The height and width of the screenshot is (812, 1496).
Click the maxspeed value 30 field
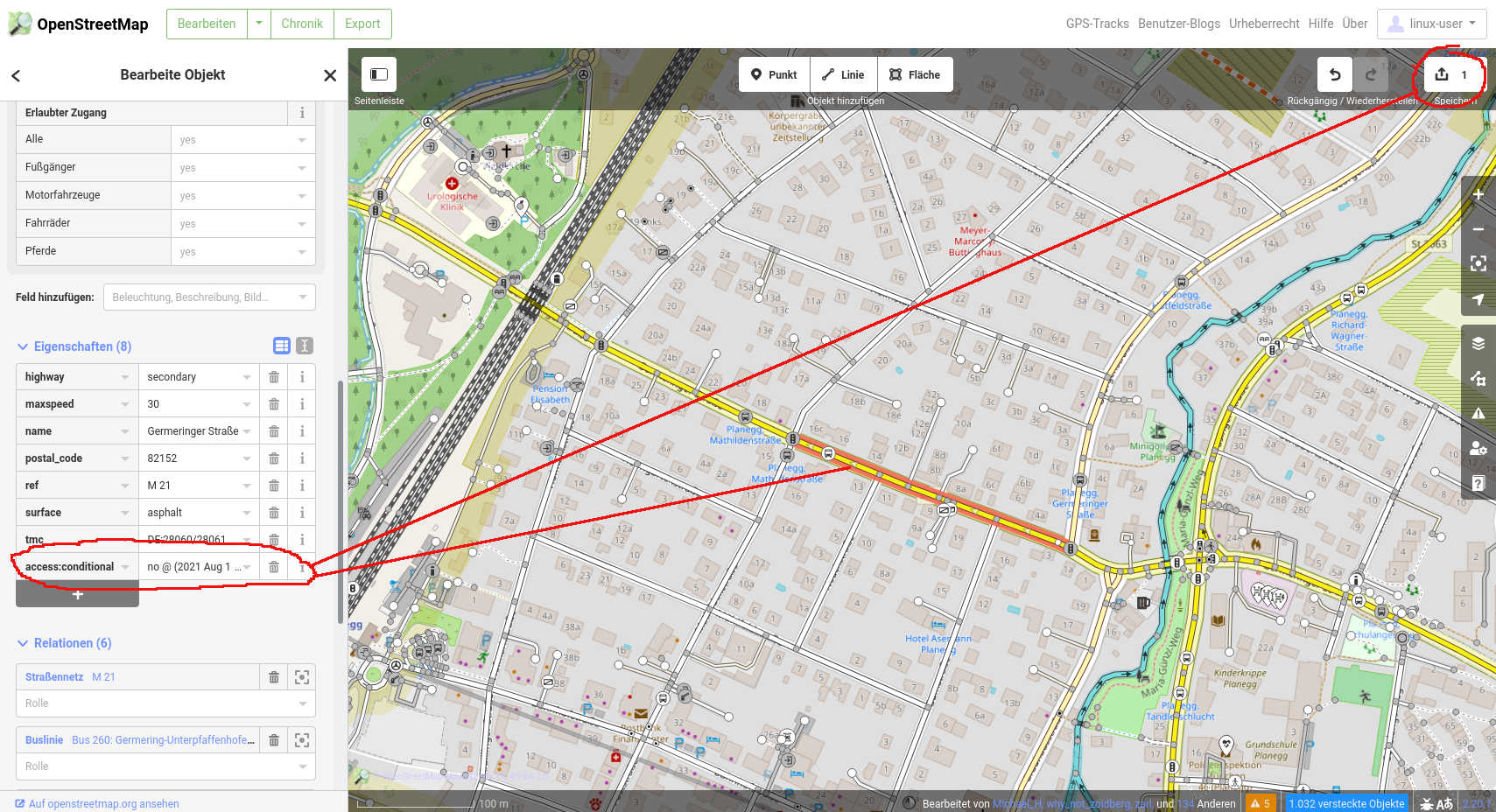[x=199, y=404]
